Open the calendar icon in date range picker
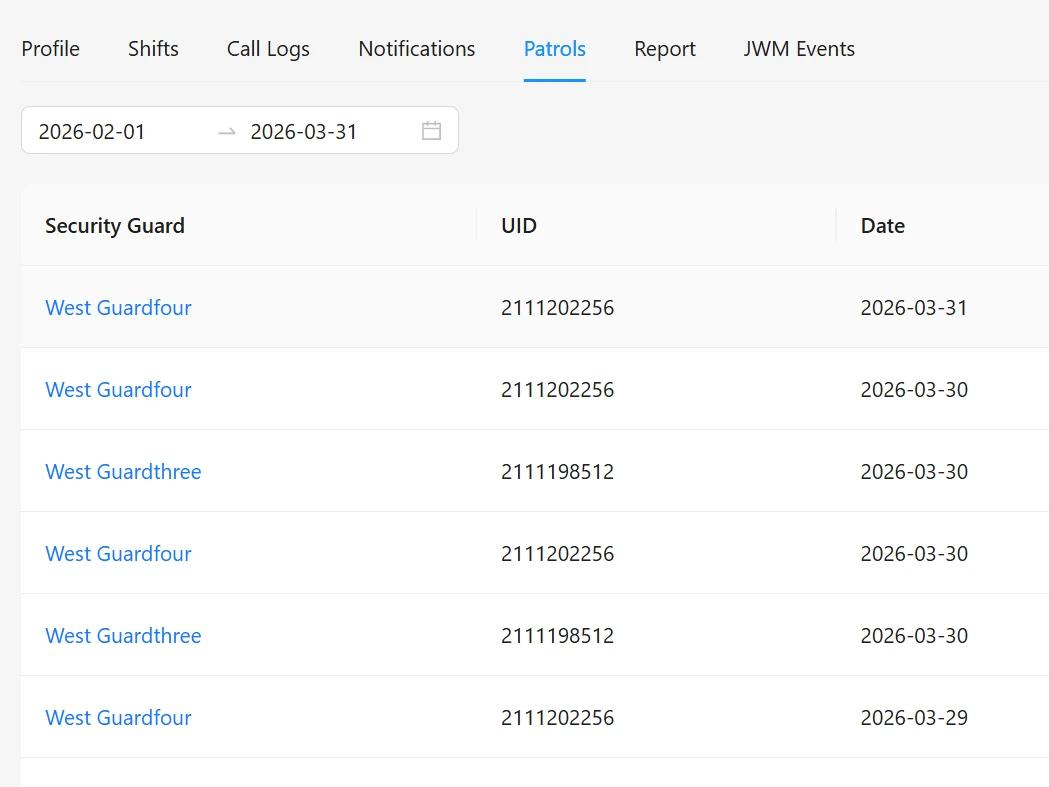Viewport: 1049px width, 787px height. tap(432, 130)
